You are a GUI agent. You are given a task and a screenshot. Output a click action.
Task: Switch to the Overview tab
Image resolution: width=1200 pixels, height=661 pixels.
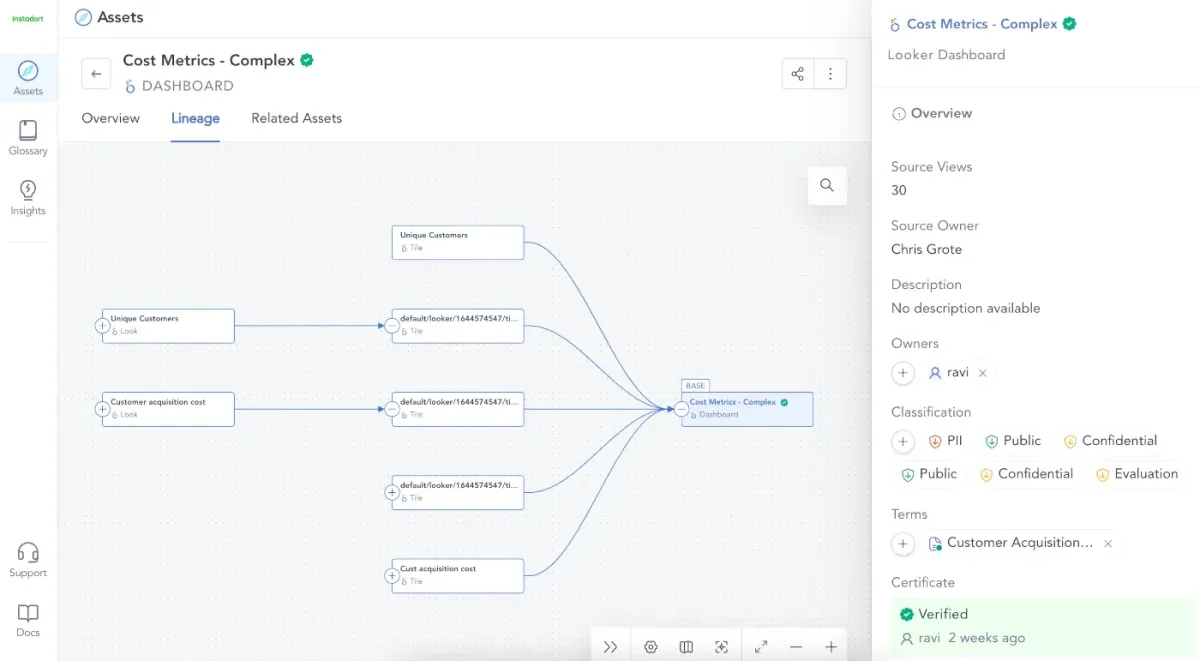111,118
